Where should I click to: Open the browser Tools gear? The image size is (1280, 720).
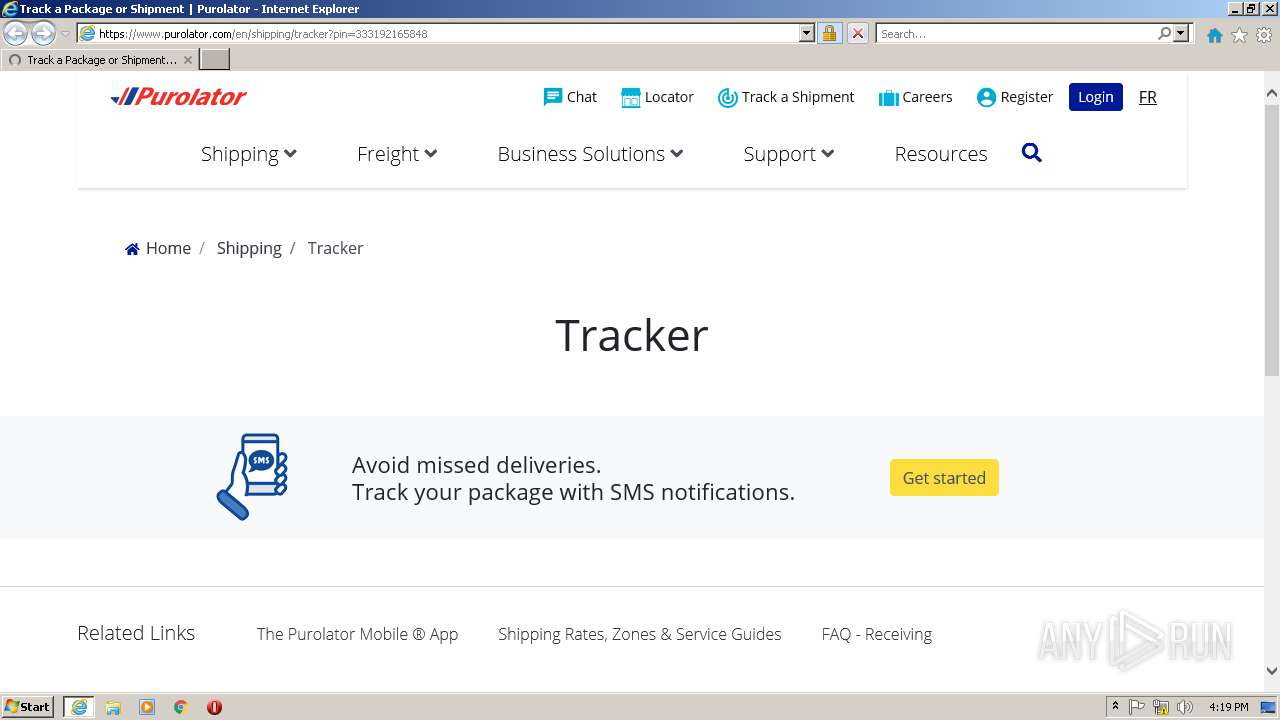(1264, 35)
